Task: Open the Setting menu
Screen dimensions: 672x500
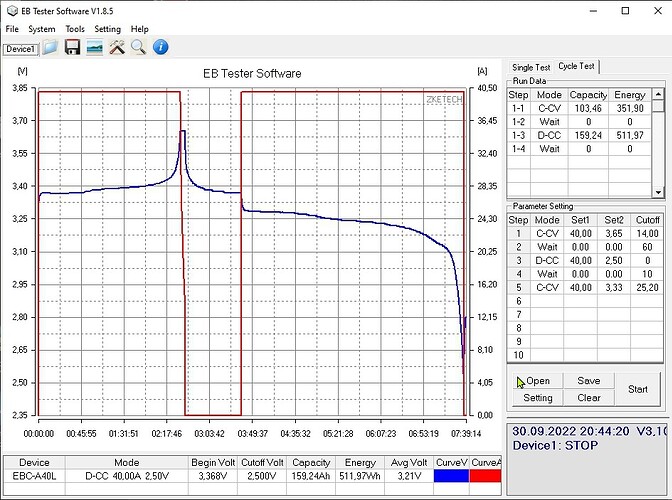Action: coord(108,29)
